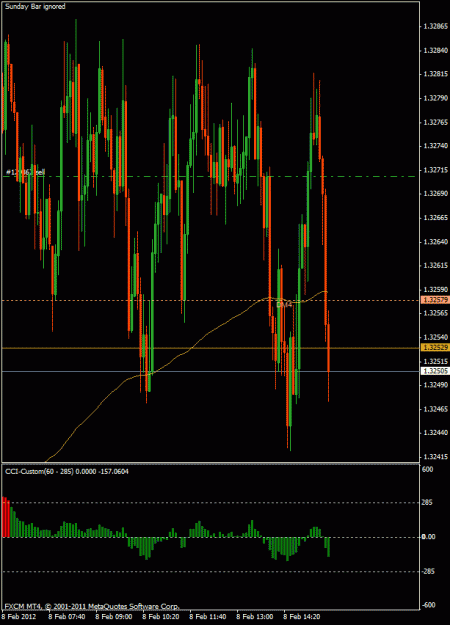Click the 1.32840 price axis label
450x625 pixels.
coord(436,51)
